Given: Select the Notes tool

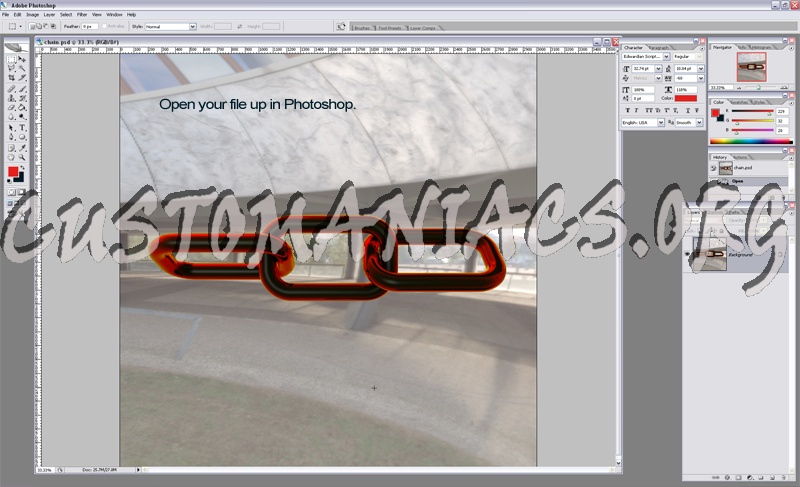Looking at the screenshot, I should (x=11, y=148).
